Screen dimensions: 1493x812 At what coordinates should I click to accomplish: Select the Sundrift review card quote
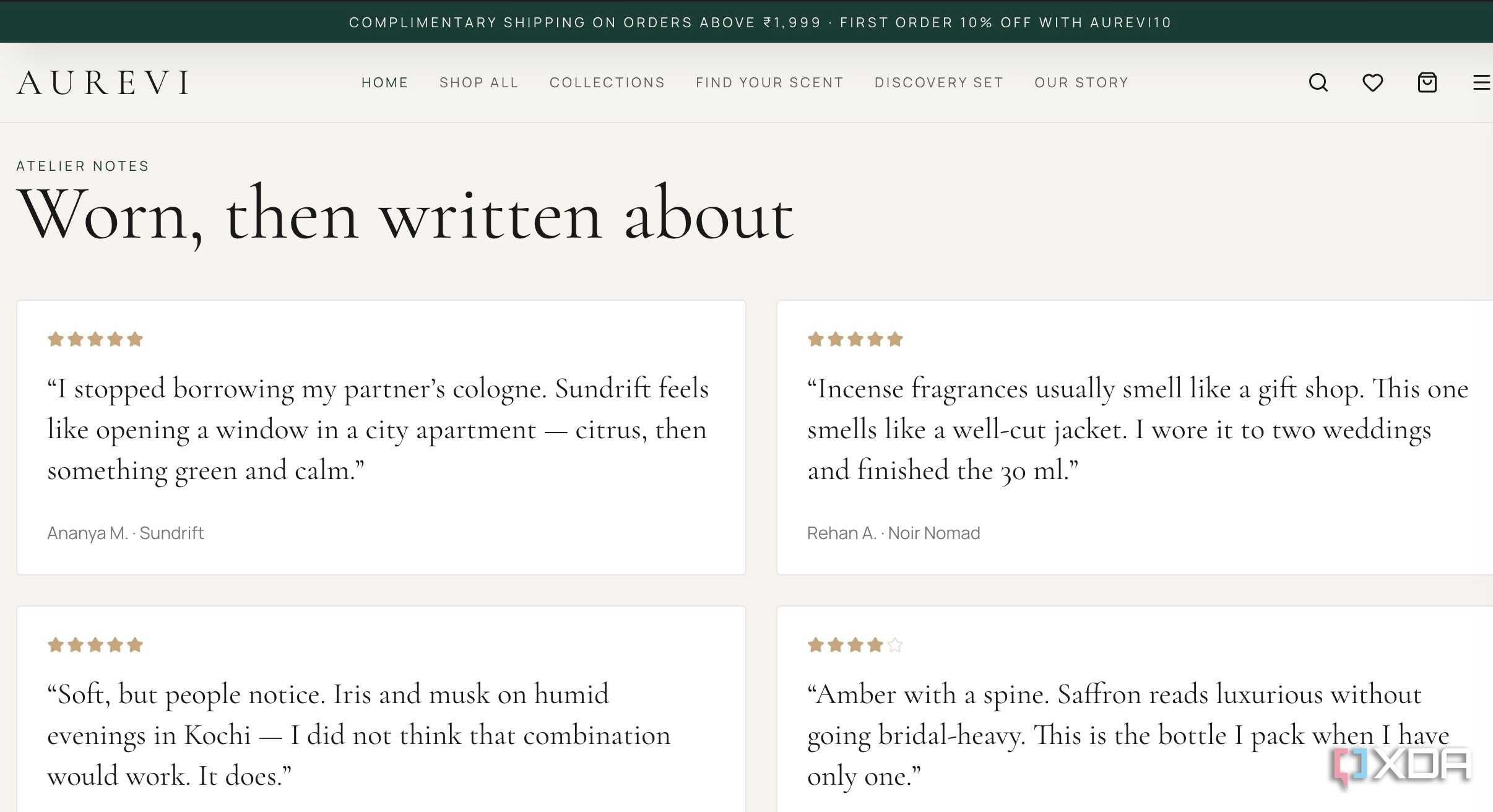tap(378, 429)
